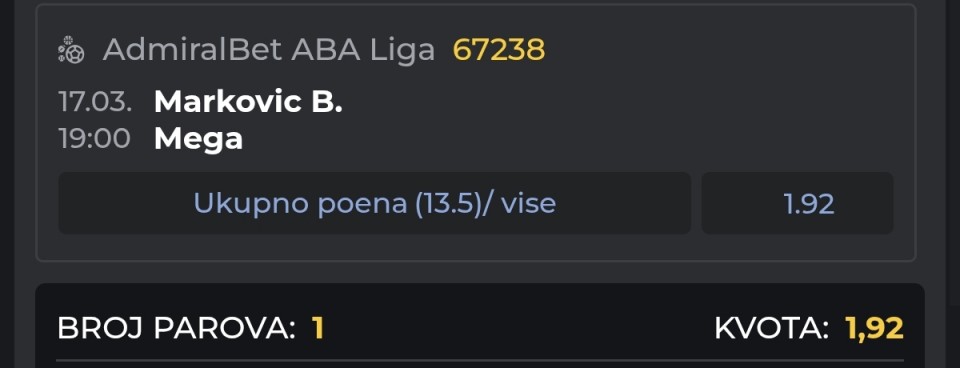Select the match code 67238

(498, 50)
